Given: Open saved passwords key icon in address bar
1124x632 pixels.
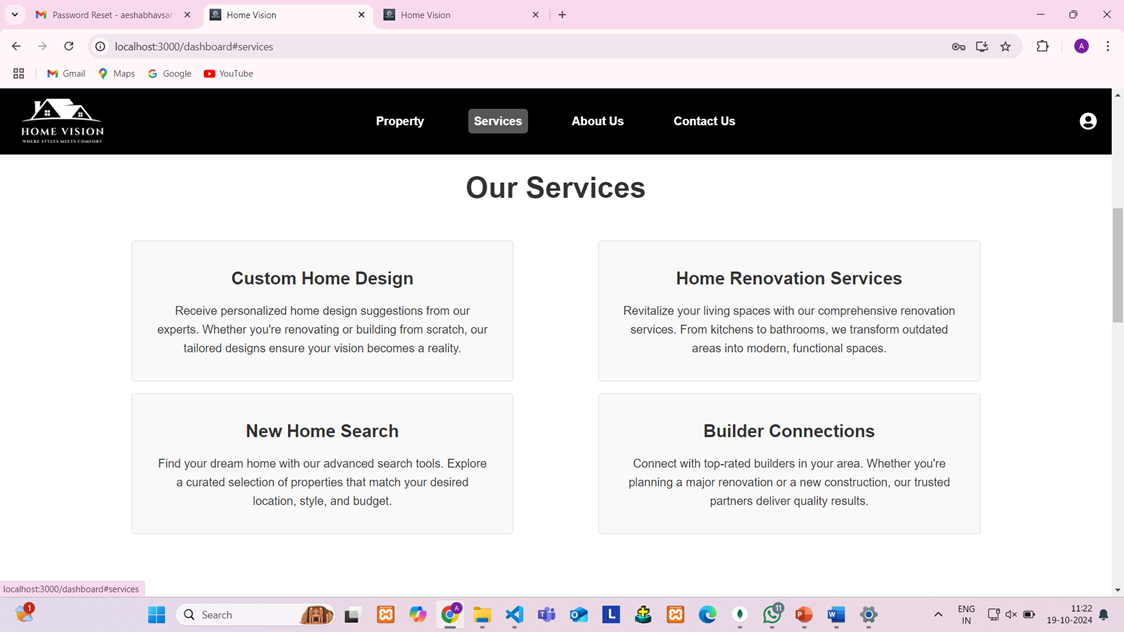Looking at the screenshot, I should (958, 46).
